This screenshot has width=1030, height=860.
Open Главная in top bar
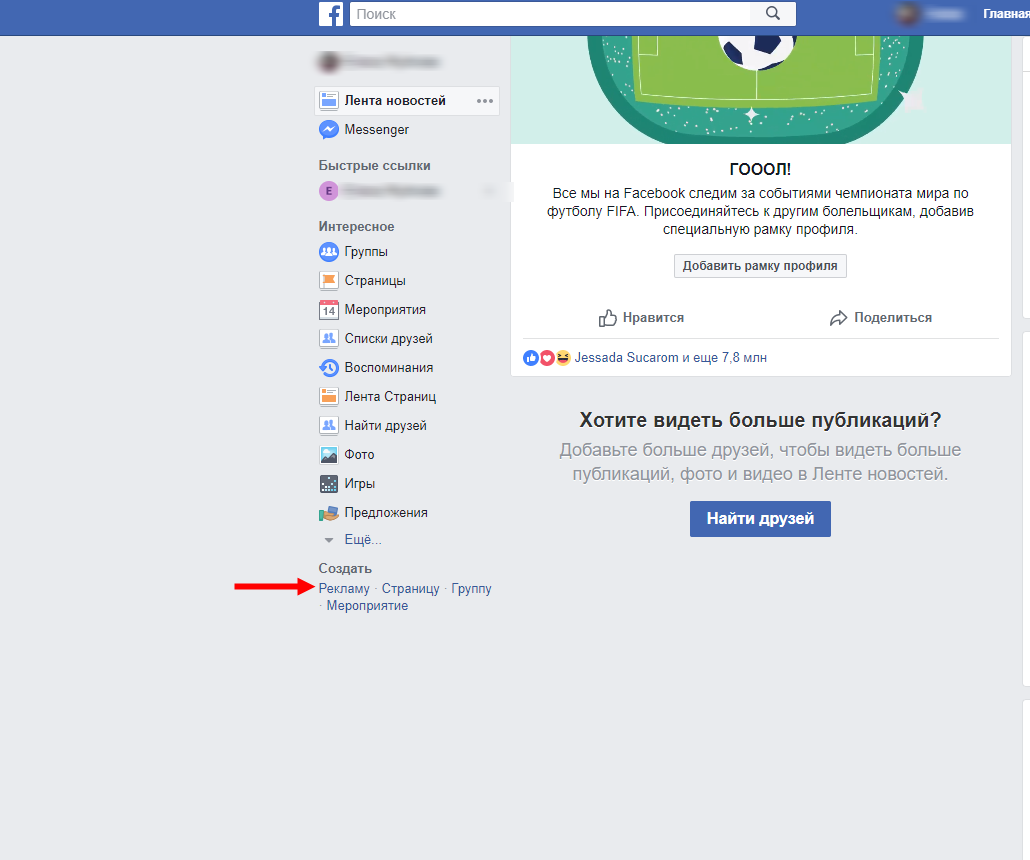(x=1006, y=14)
